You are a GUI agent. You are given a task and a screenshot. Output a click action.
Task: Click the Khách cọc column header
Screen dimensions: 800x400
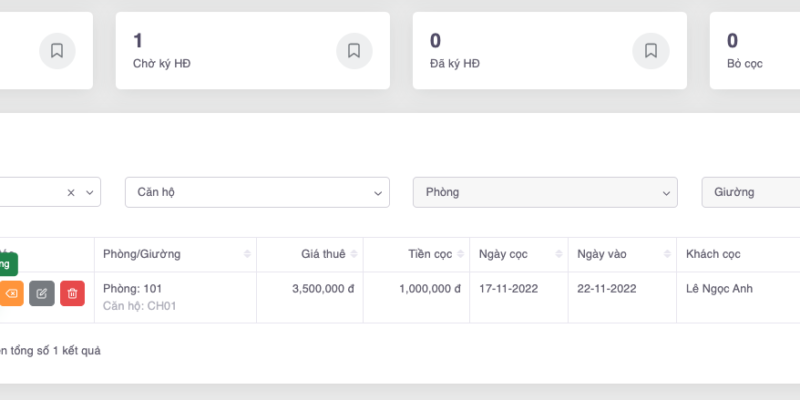[x=713, y=255]
